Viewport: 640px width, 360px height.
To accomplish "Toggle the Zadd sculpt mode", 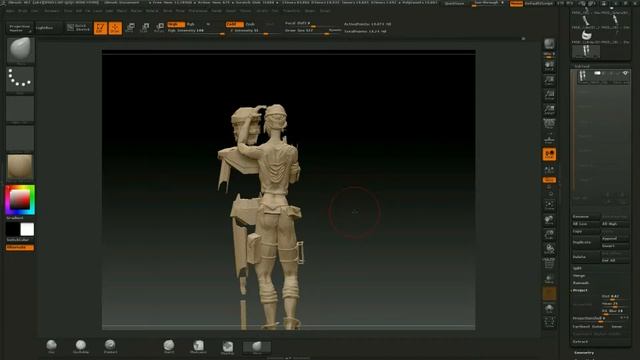I will [x=234, y=24].
